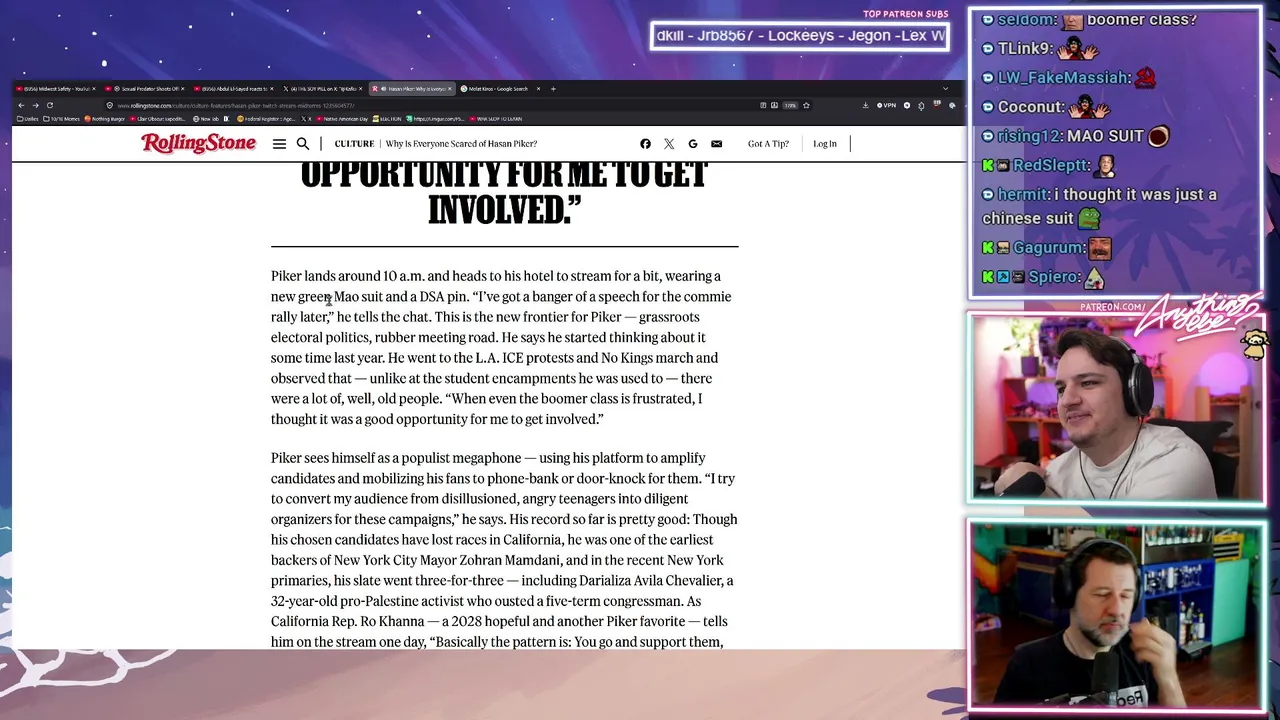Viewport: 1280px width, 720px height.
Task: Click the browser forward arrow
Action: pos(35,105)
